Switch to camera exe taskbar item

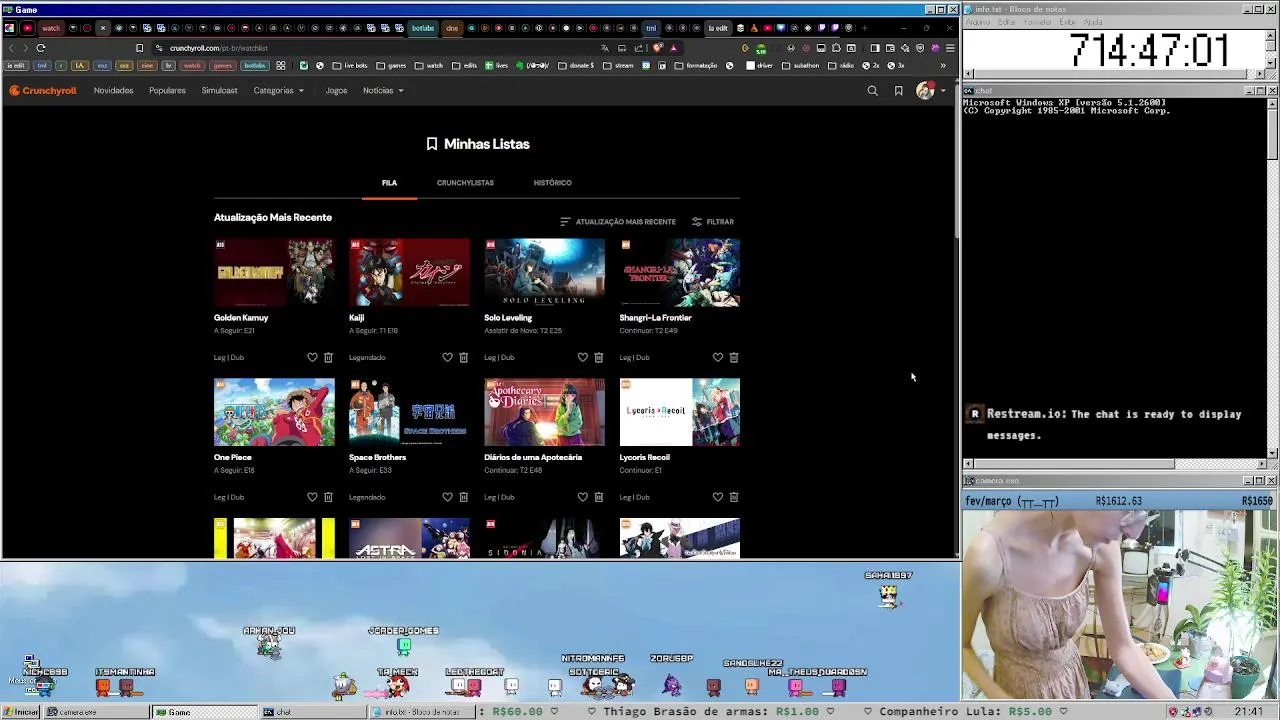tap(96, 712)
